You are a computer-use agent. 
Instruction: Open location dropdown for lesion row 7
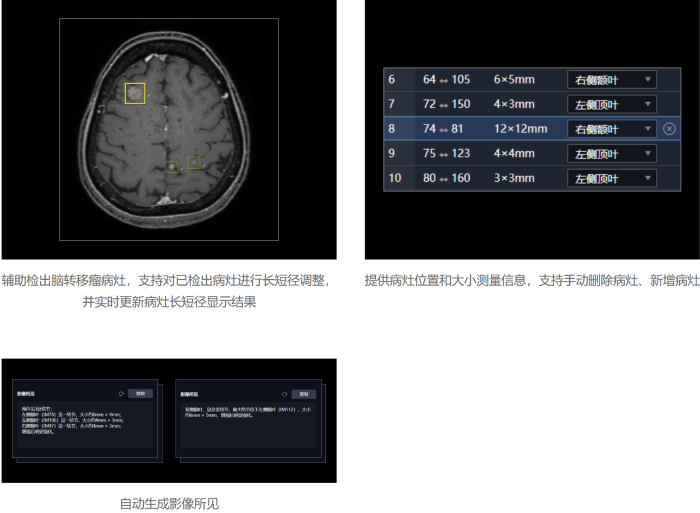(x=611, y=104)
